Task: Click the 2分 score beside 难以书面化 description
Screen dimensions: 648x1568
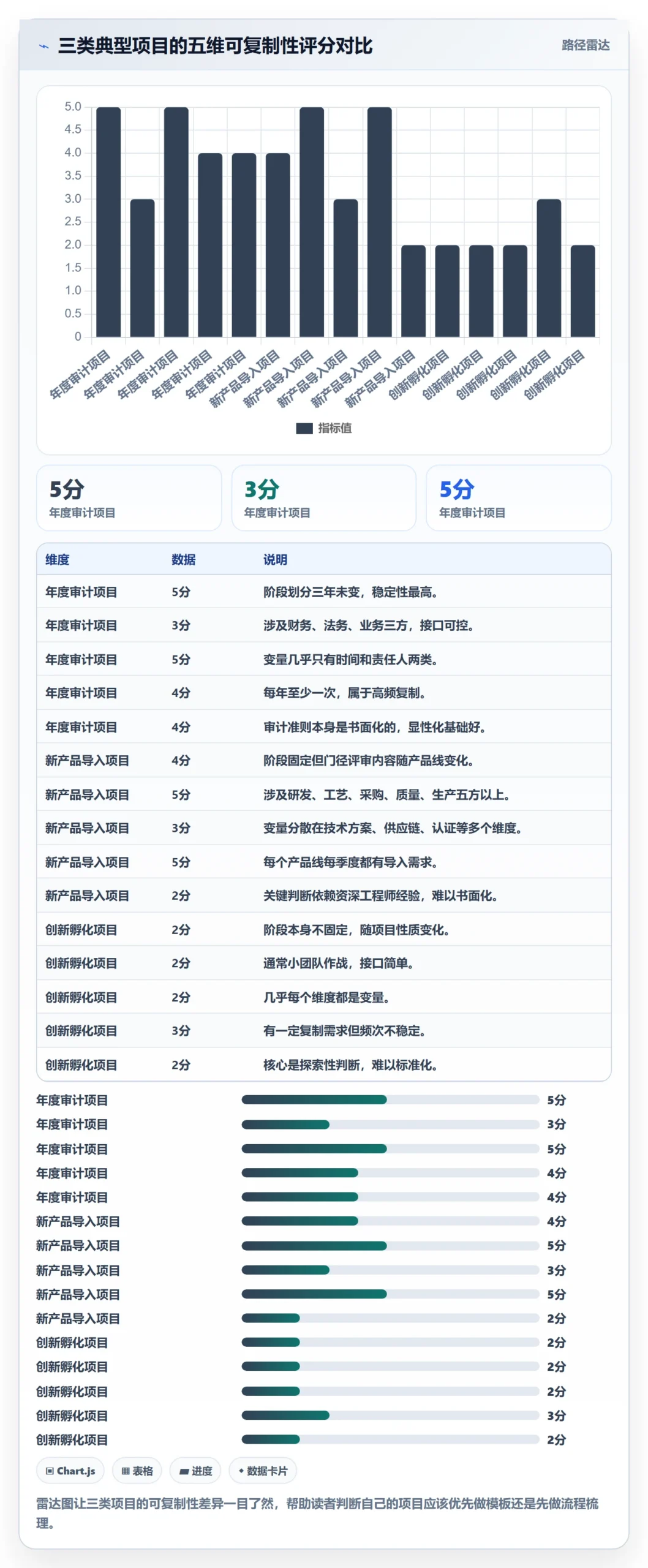Action: click(181, 895)
